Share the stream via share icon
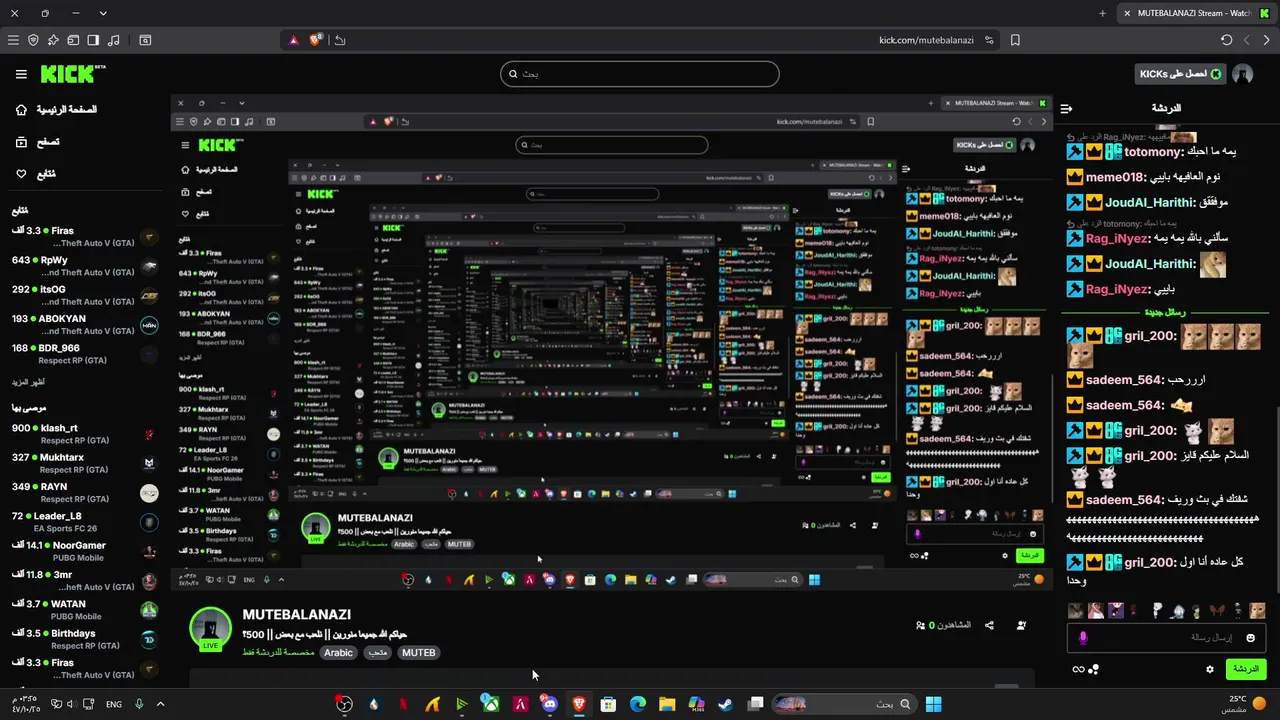 coord(989,625)
